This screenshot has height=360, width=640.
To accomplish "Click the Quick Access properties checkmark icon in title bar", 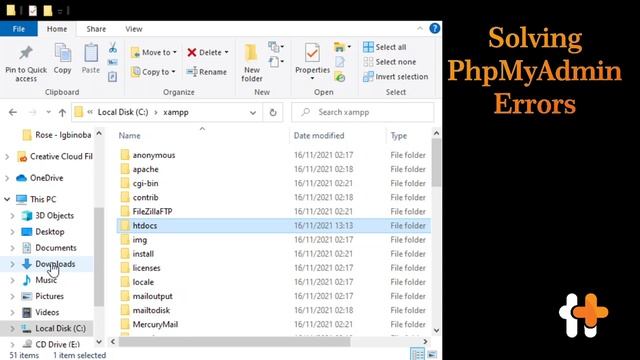I will click(33, 11).
